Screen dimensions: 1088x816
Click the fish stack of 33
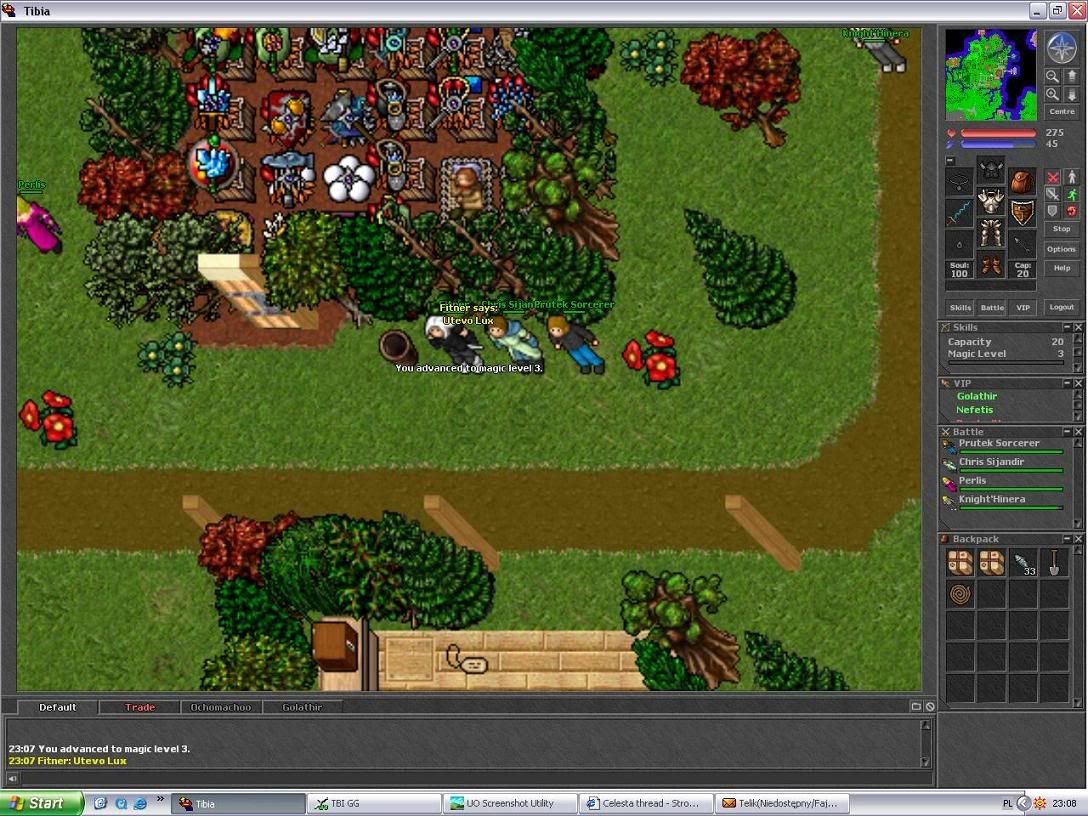[1023, 563]
